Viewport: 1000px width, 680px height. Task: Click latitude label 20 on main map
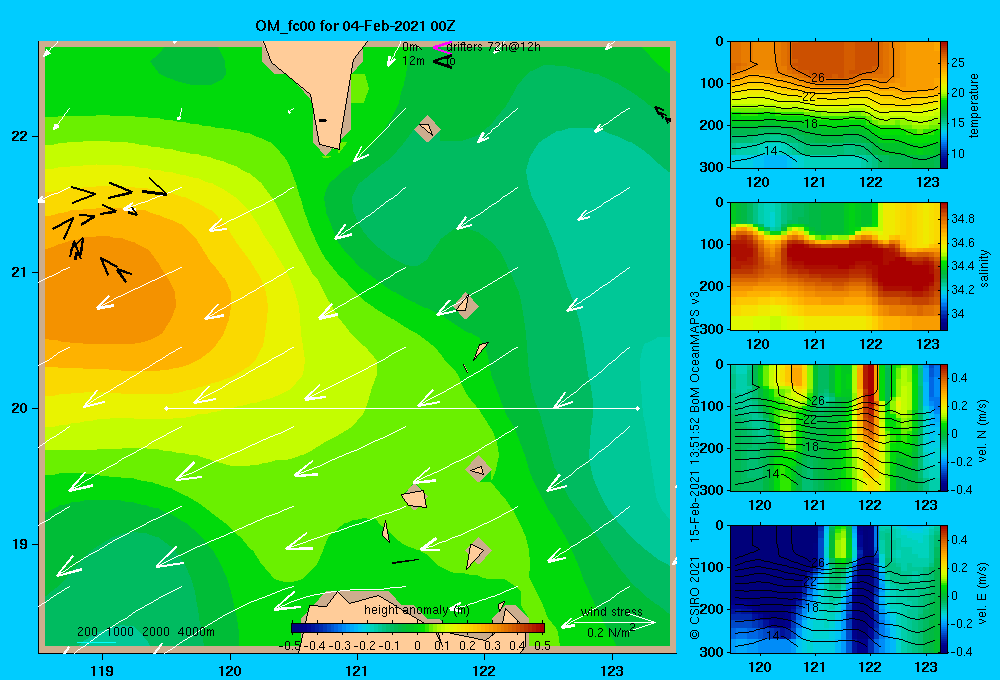click(x=19, y=408)
